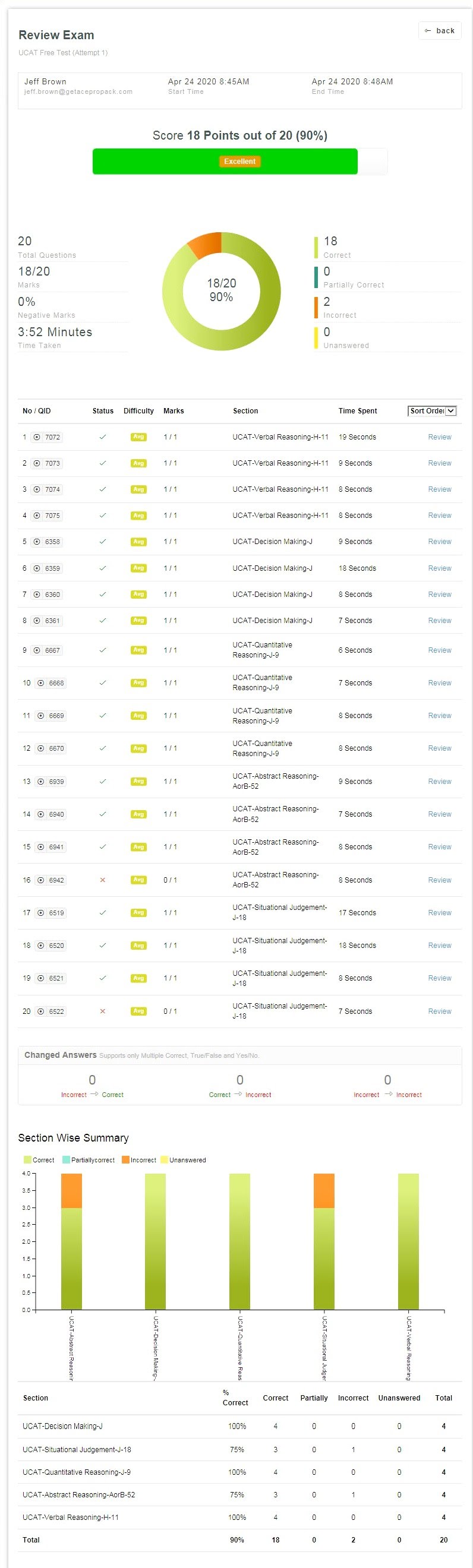Open the Sort Order dropdown
Image resolution: width=473 pixels, height=1568 pixels.
coord(431,411)
